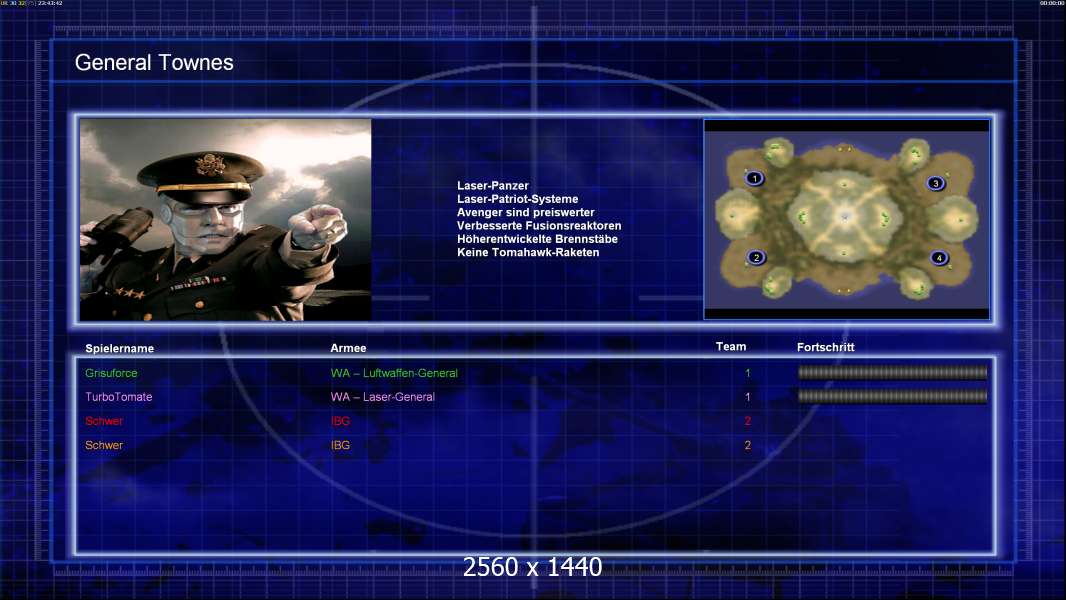Click WA – Laser-General army entry
This screenshot has width=1066, height=600.
click(x=383, y=397)
